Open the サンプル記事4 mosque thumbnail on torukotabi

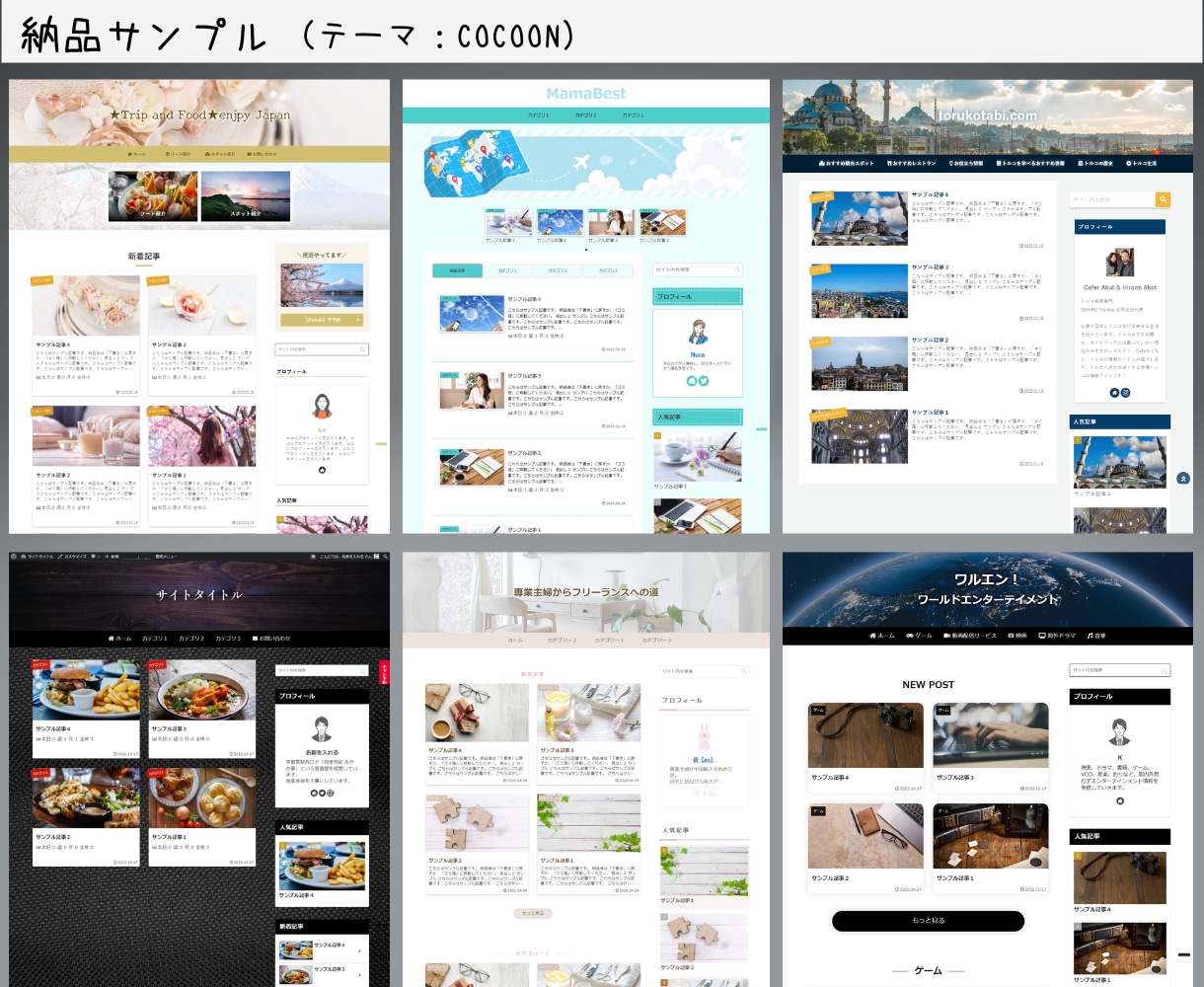[860, 218]
